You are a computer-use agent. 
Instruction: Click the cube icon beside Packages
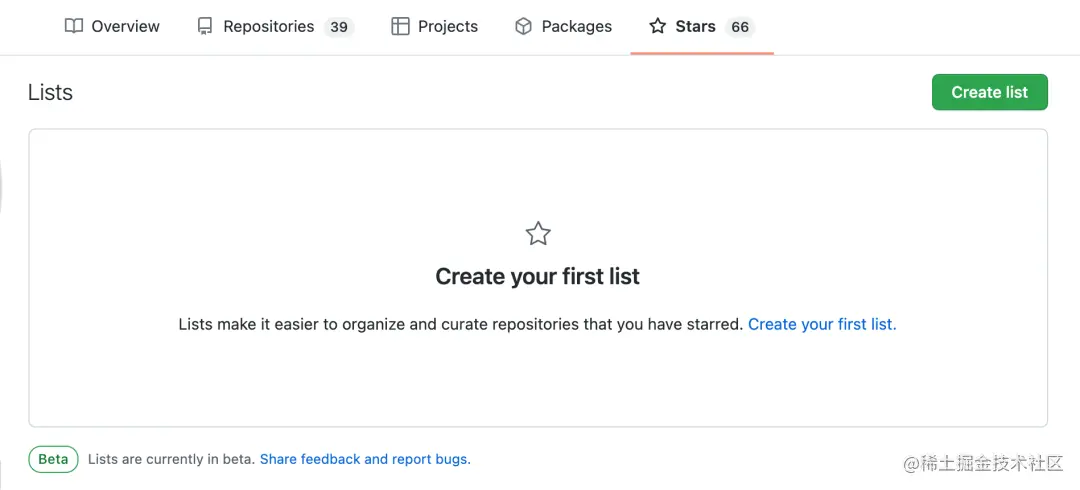523,26
